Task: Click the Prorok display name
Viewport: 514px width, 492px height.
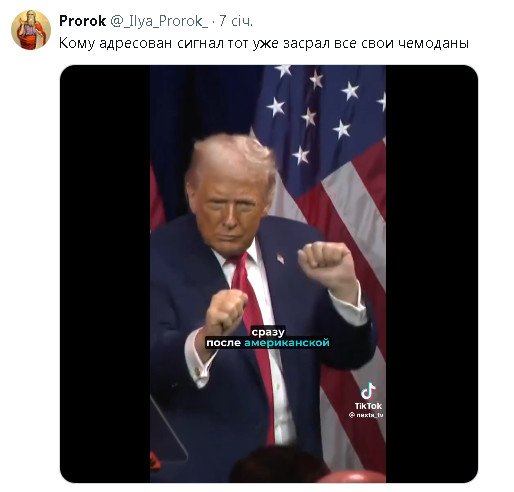Action: [82, 21]
